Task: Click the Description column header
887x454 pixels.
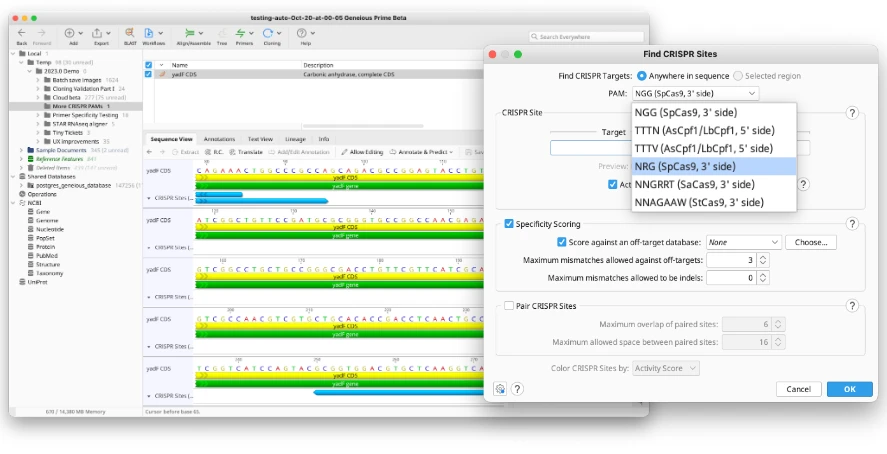Action: pos(318,65)
